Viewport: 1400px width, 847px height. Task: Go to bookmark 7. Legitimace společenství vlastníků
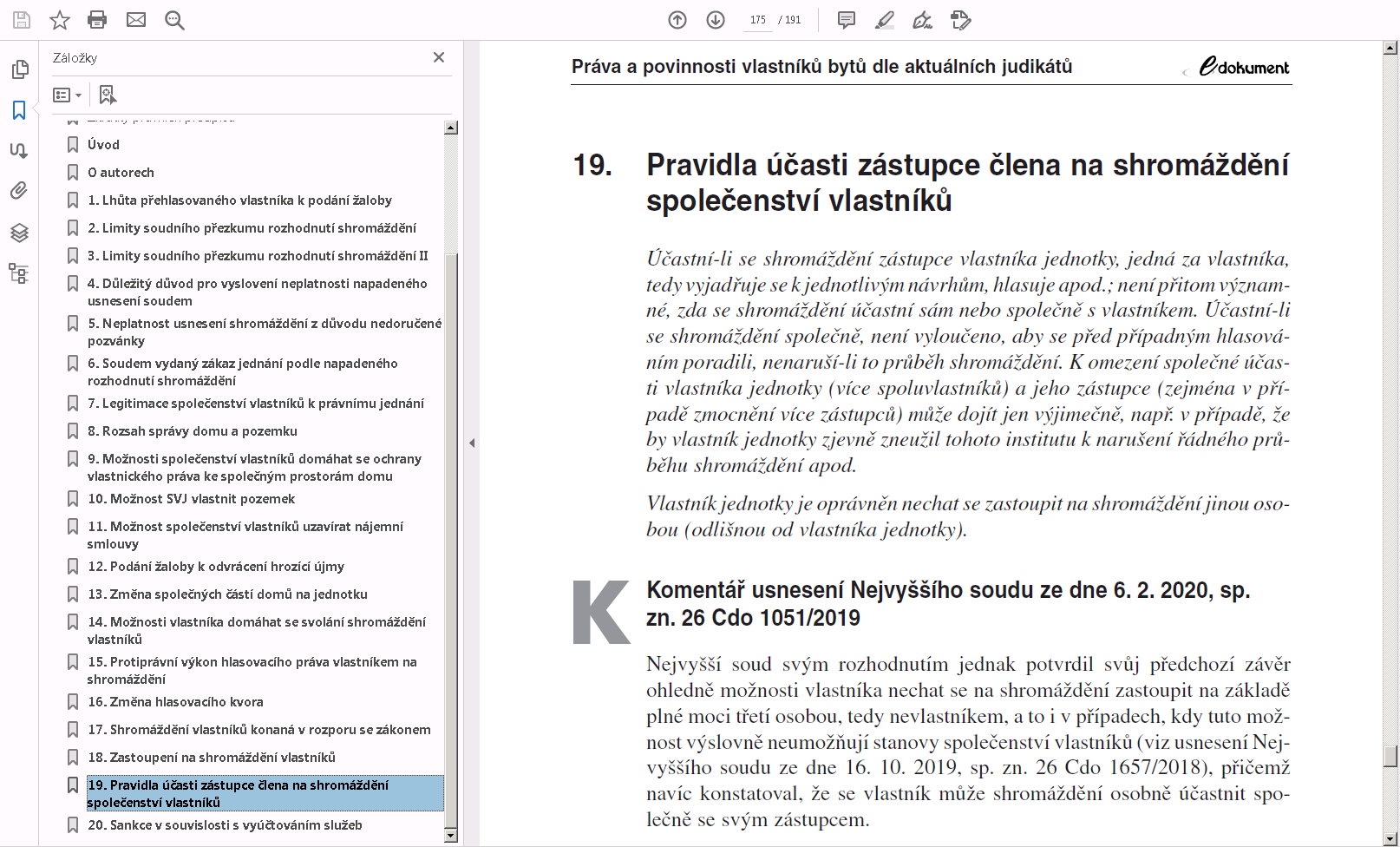pyautogui.click(x=256, y=404)
